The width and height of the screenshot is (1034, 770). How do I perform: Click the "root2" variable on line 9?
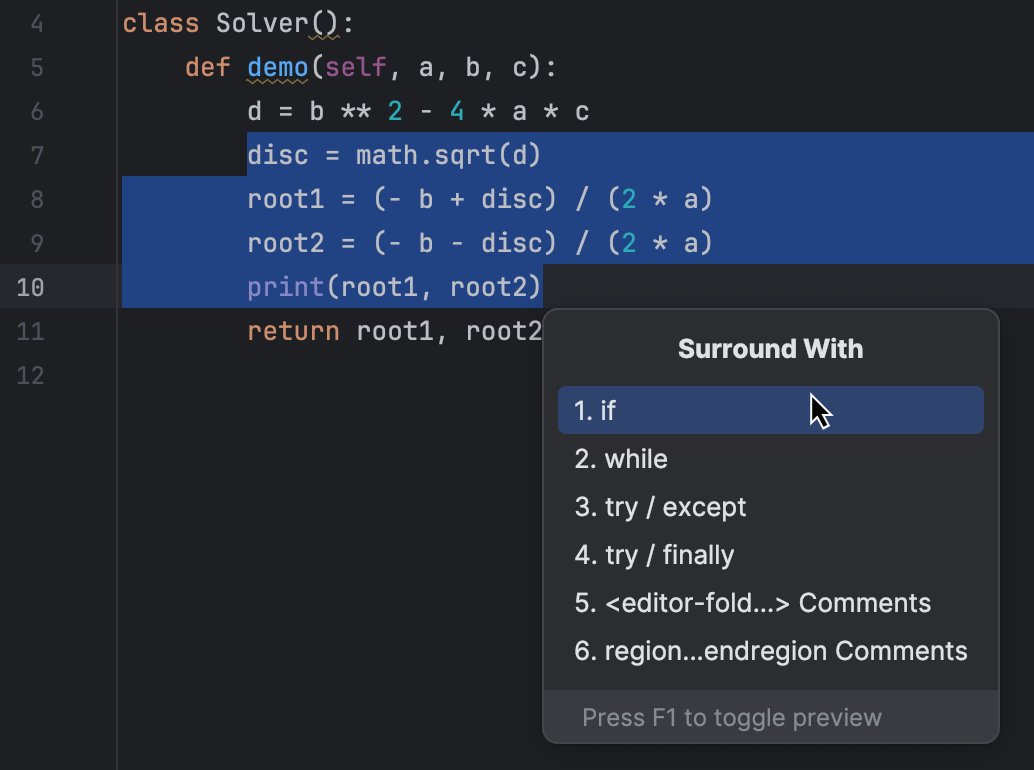point(286,243)
